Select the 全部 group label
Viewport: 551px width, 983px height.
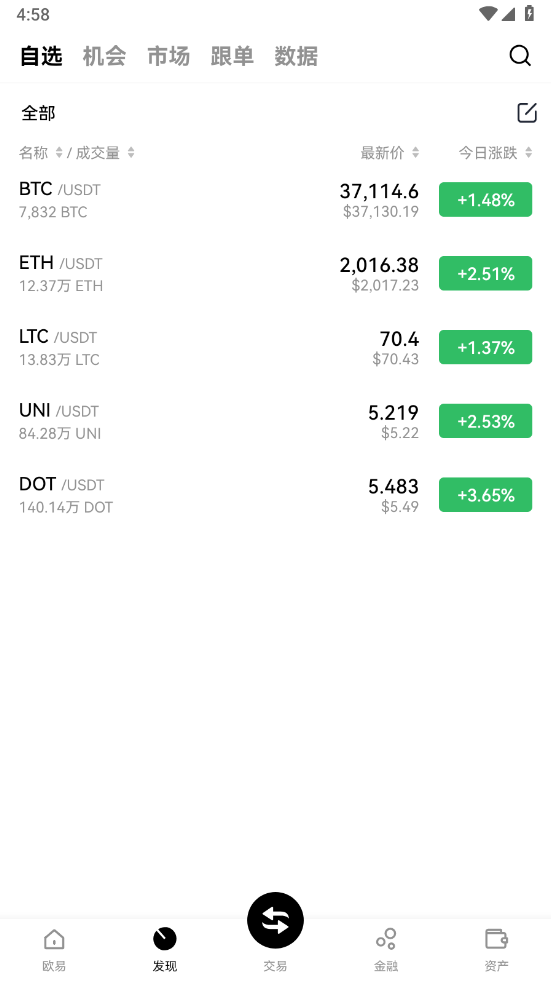[38, 113]
